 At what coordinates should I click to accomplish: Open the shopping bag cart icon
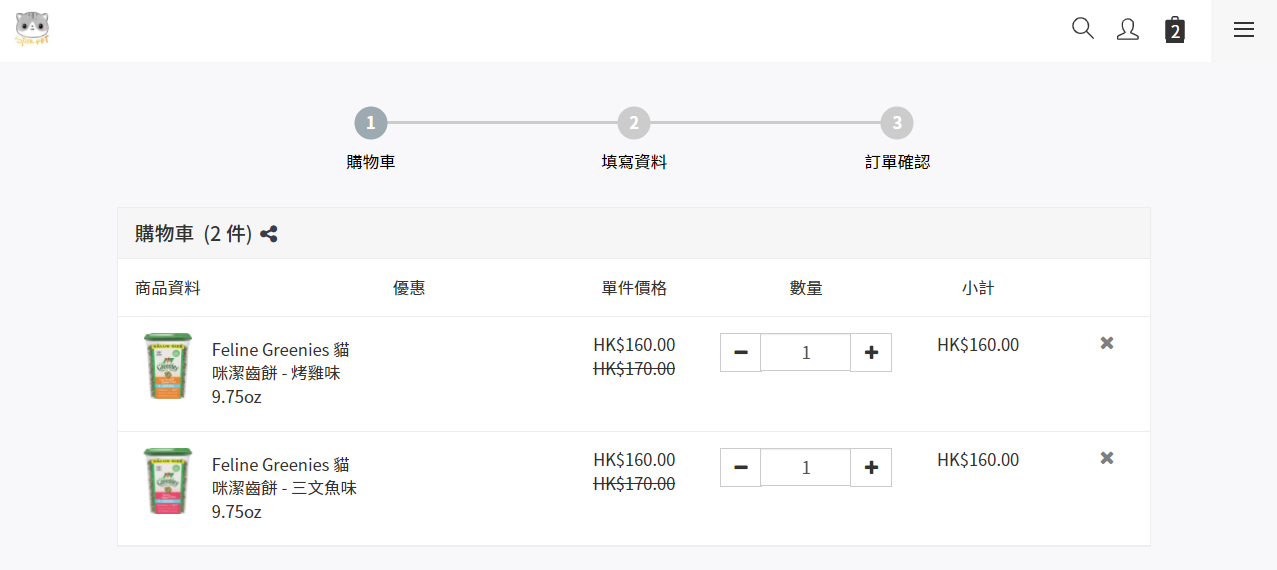tap(1175, 30)
